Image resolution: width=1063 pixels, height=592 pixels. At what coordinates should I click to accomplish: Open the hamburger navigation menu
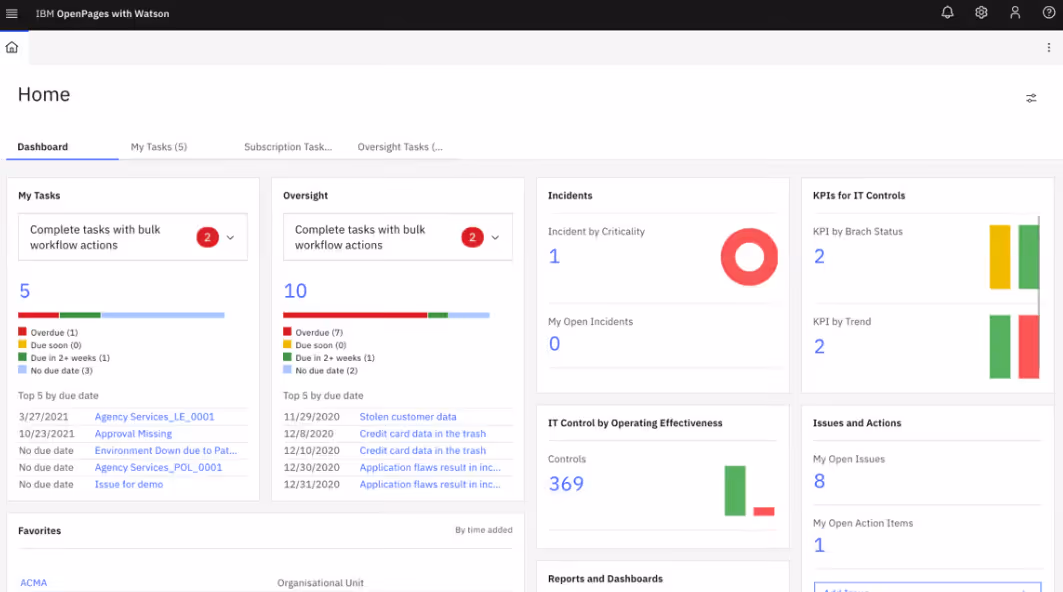[12, 14]
